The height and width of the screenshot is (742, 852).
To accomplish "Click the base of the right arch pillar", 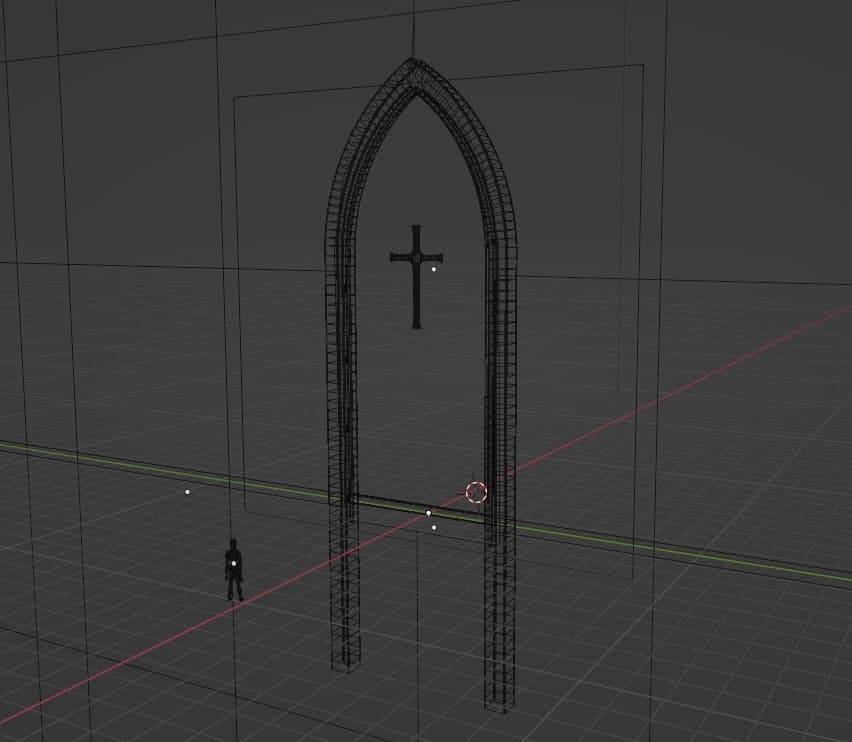I will pos(500,700).
